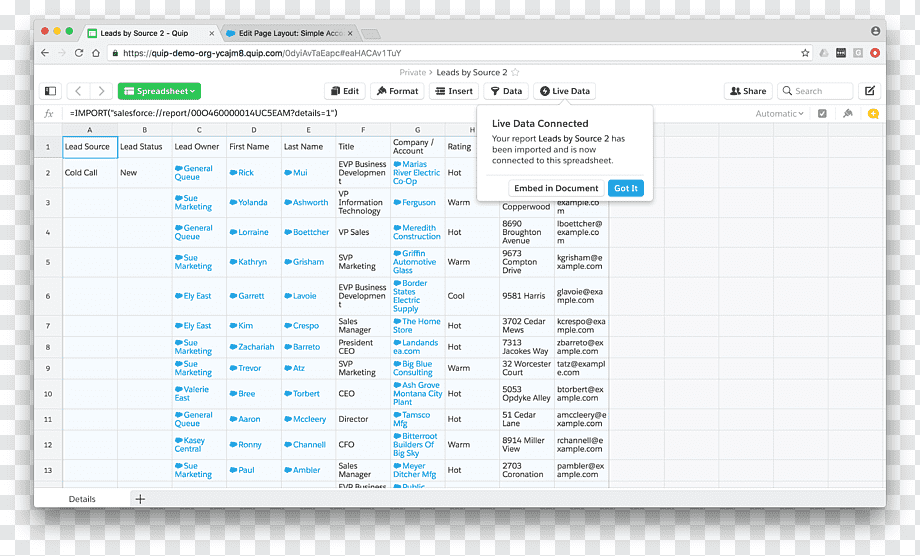
Task: Open the Big Blue Consulting link
Action: [413, 368]
